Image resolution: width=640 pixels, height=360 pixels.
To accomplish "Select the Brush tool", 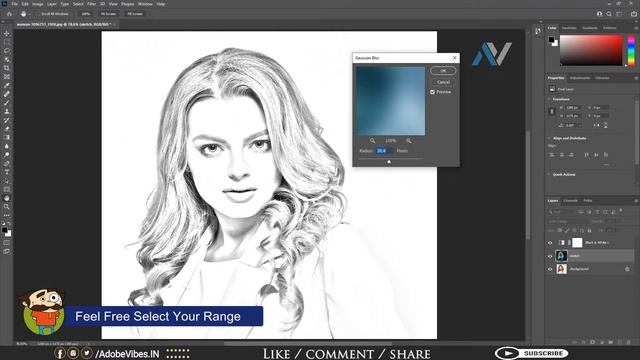I will pos(7,102).
